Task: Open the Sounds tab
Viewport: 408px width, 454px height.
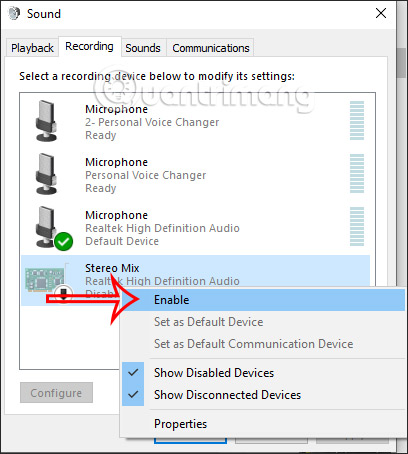Action: coord(143,48)
